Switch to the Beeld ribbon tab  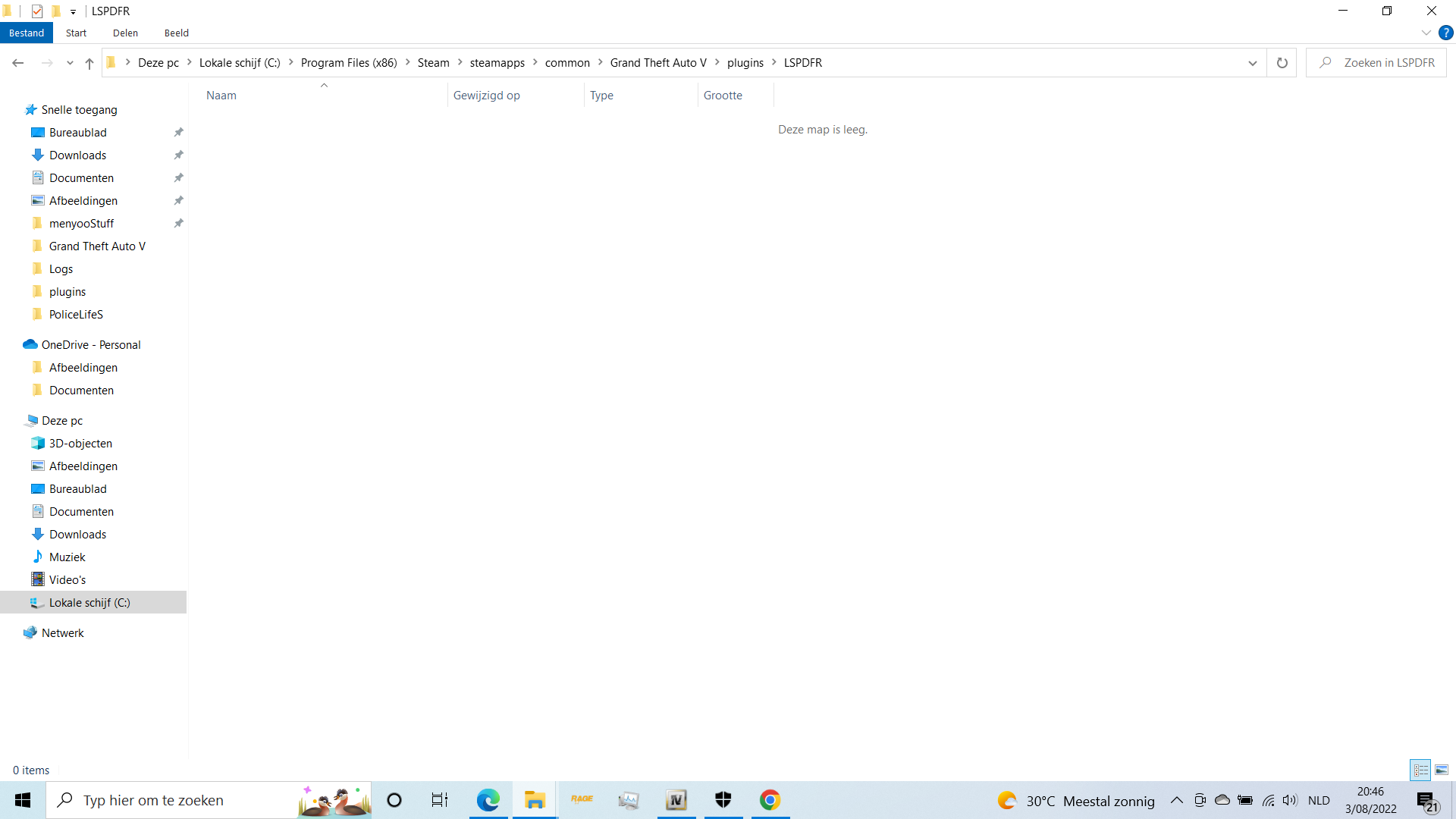click(176, 33)
